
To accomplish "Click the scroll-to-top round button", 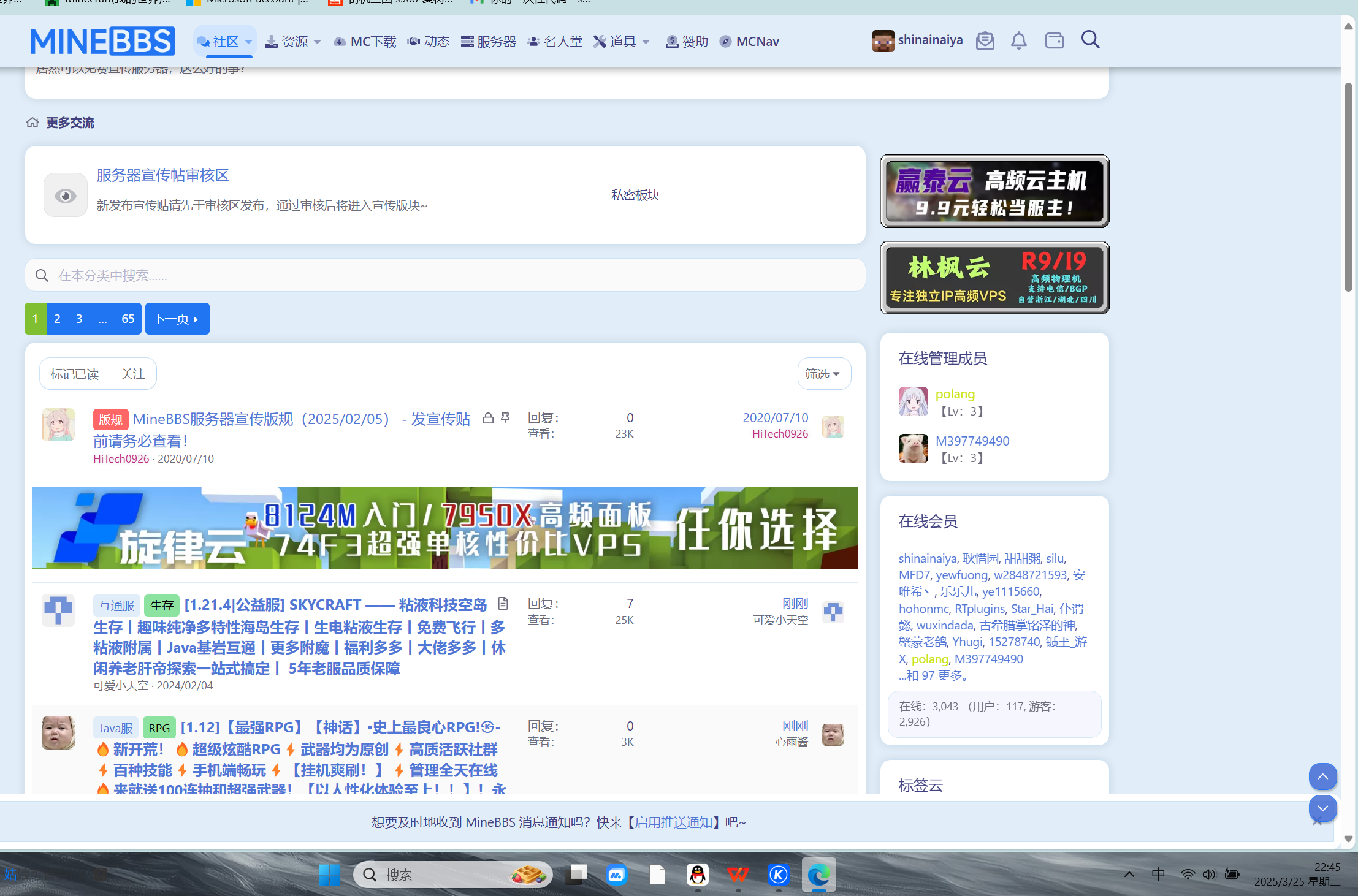I will tap(1322, 776).
